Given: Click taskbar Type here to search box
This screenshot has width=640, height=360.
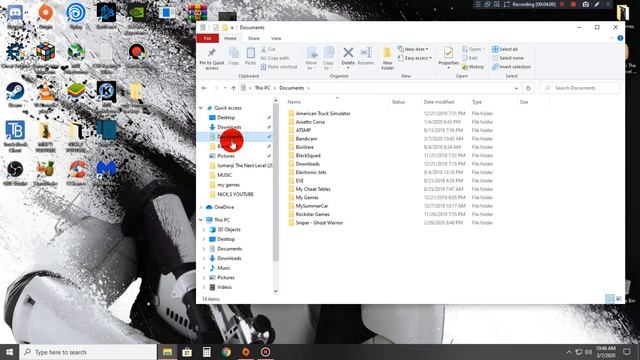Looking at the screenshot, I should pos(88,352).
